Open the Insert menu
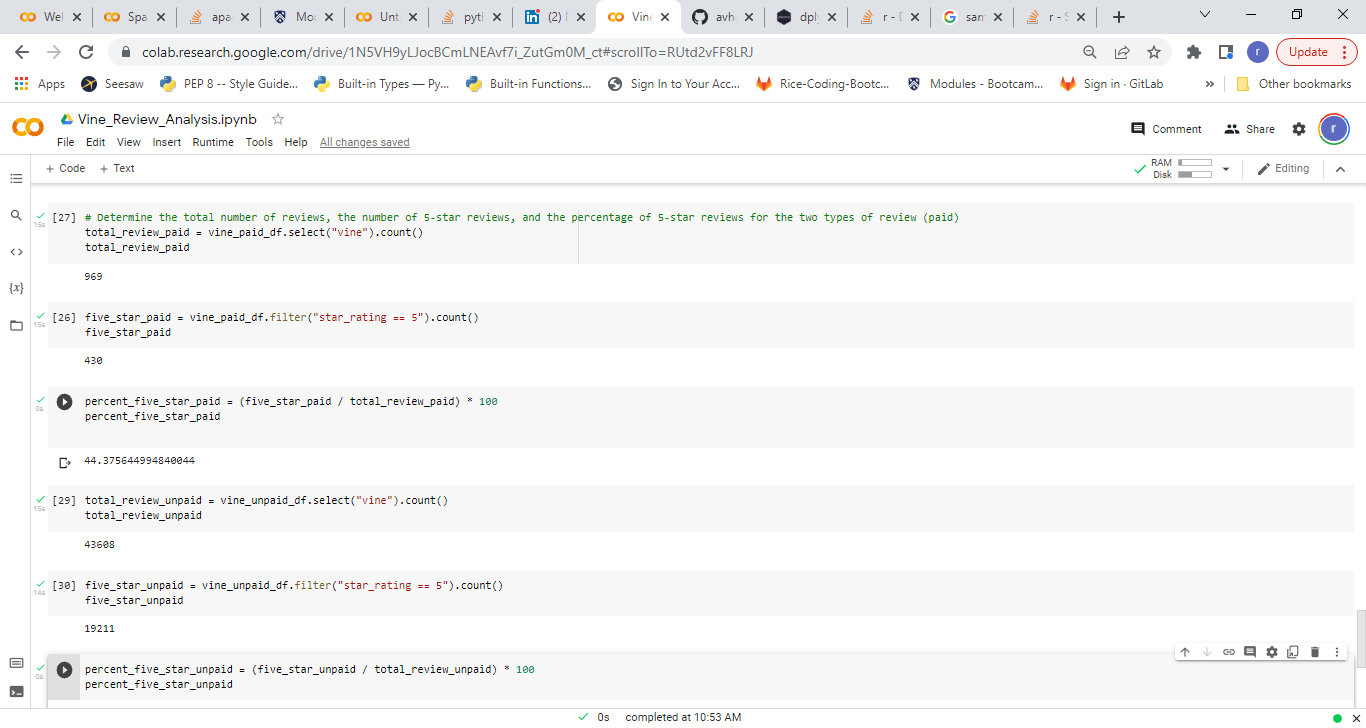This screenshot has width=1366, height=728. pyautogui.click(x=166, y=142)
